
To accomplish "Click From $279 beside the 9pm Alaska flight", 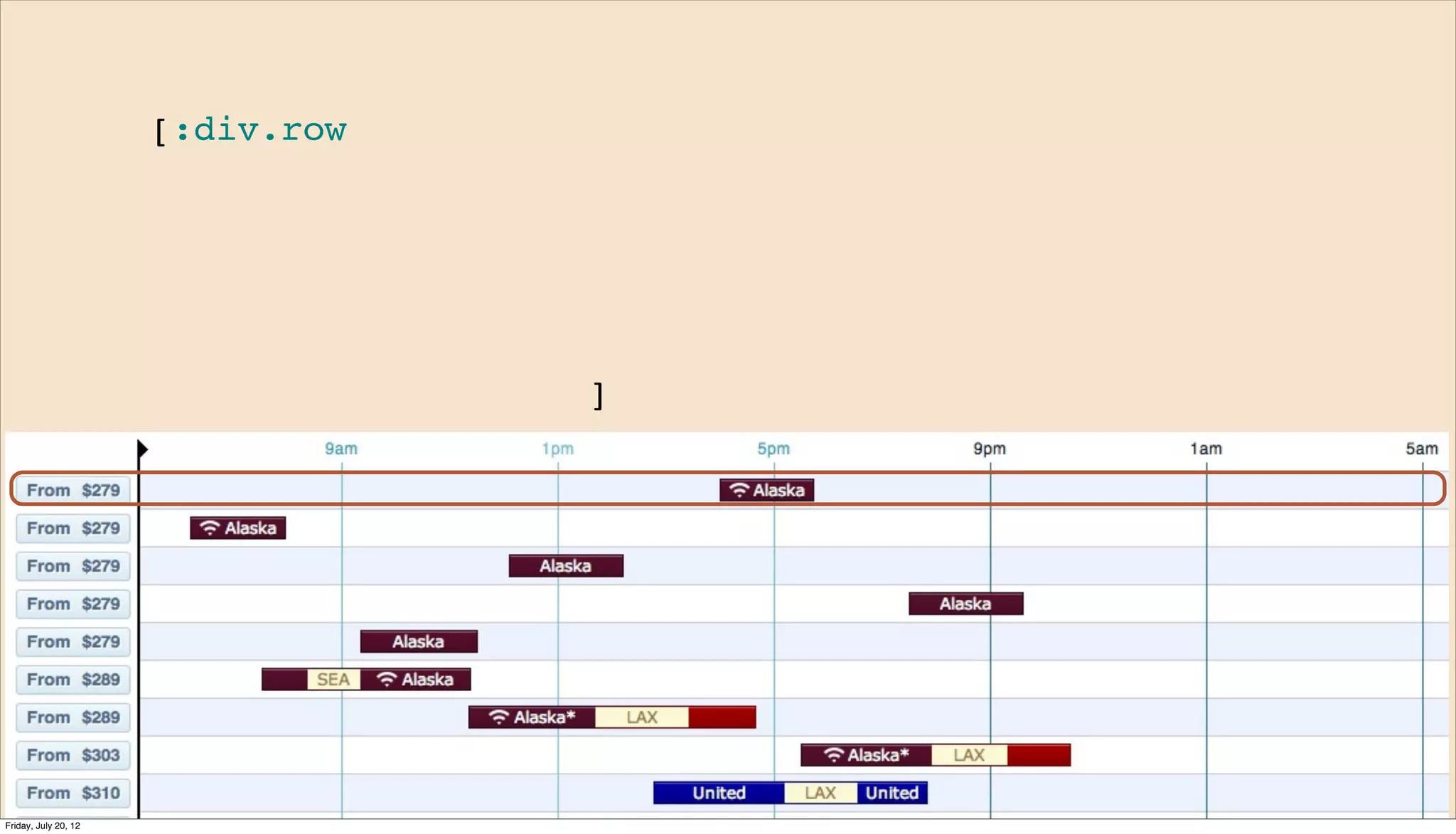I will pyautogui.click(x=73, y=604).
